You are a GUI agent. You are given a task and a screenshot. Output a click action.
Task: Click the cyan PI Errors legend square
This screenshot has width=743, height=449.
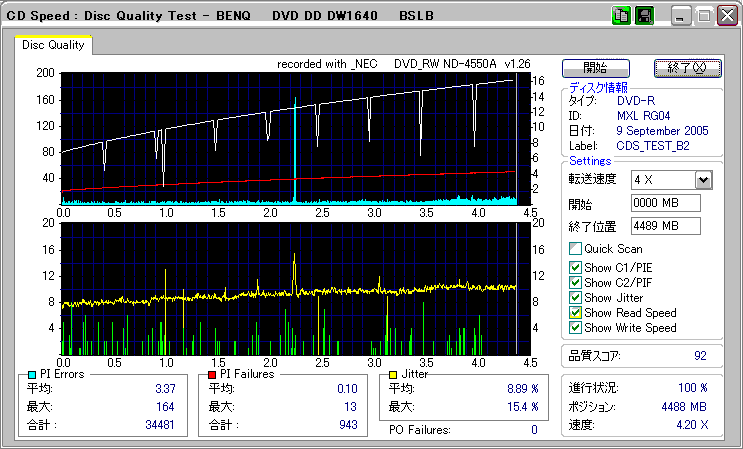click(33, 374)
